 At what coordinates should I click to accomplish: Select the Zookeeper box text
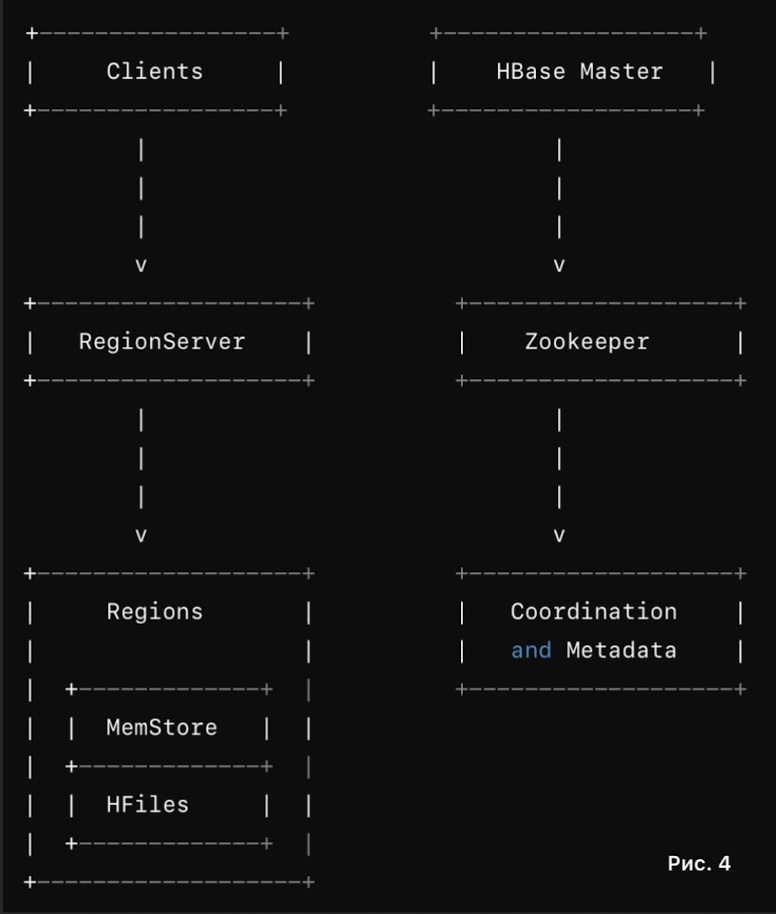[586, 341]
